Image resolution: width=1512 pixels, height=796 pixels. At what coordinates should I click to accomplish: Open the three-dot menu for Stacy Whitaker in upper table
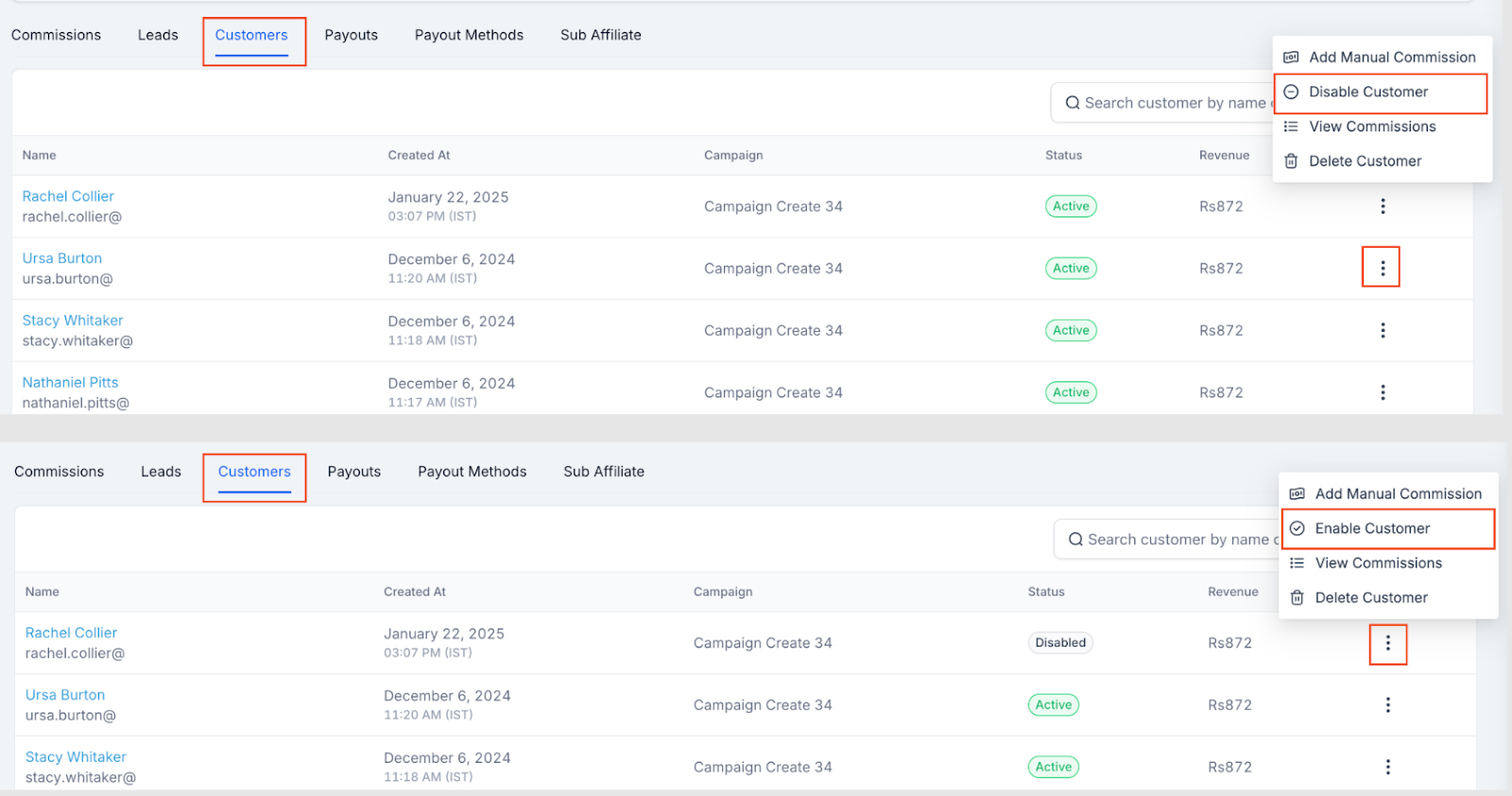1383,330
